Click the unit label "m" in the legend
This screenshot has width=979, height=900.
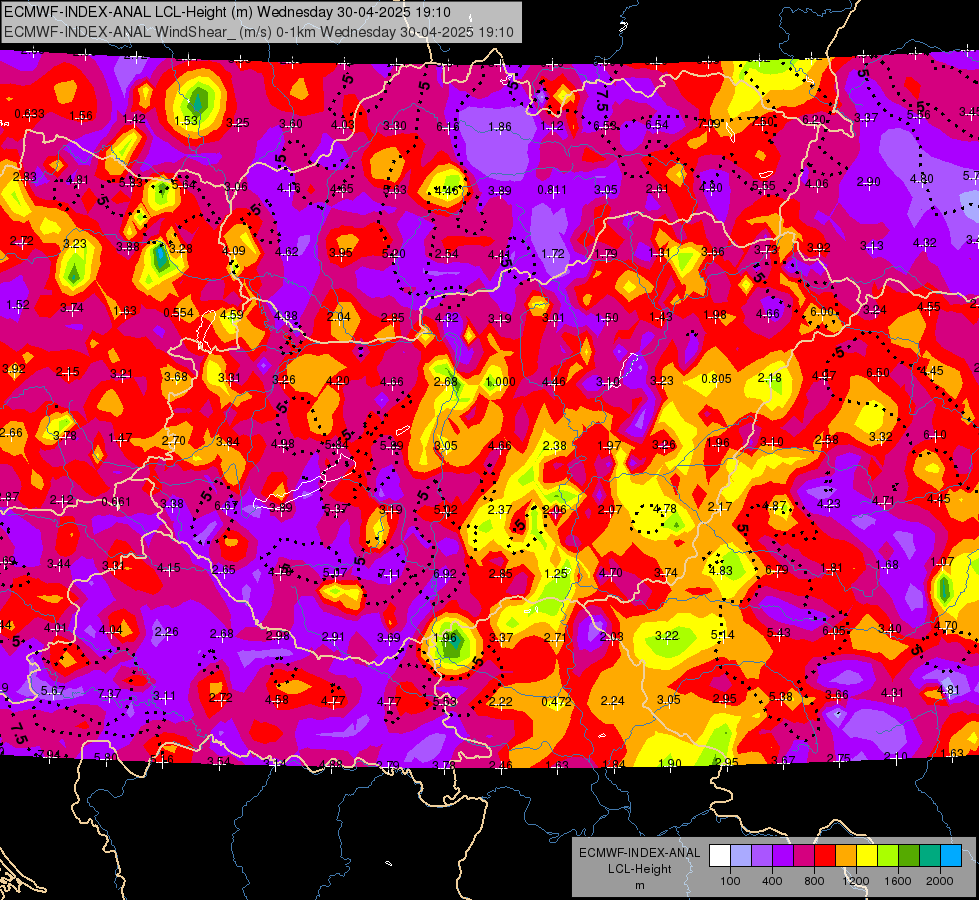[x=639, y=886]
